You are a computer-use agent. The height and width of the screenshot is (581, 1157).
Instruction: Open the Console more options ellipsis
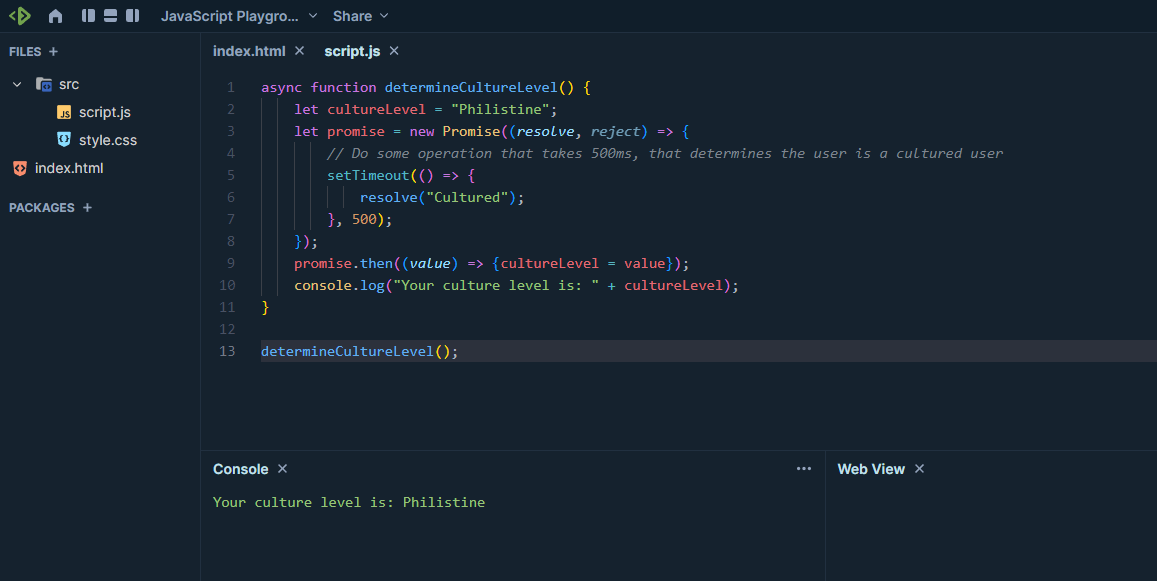point(803,469)
